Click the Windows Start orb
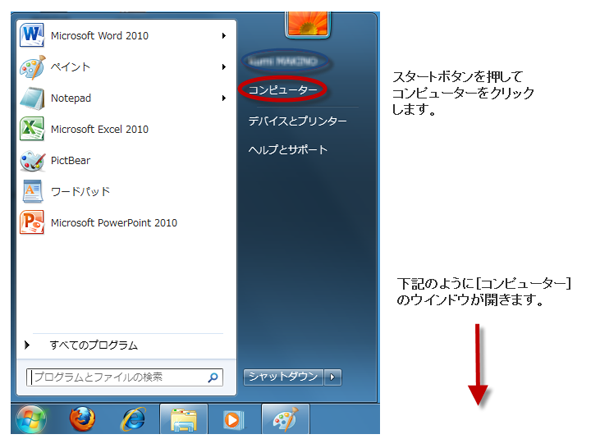 coord(31,419)
